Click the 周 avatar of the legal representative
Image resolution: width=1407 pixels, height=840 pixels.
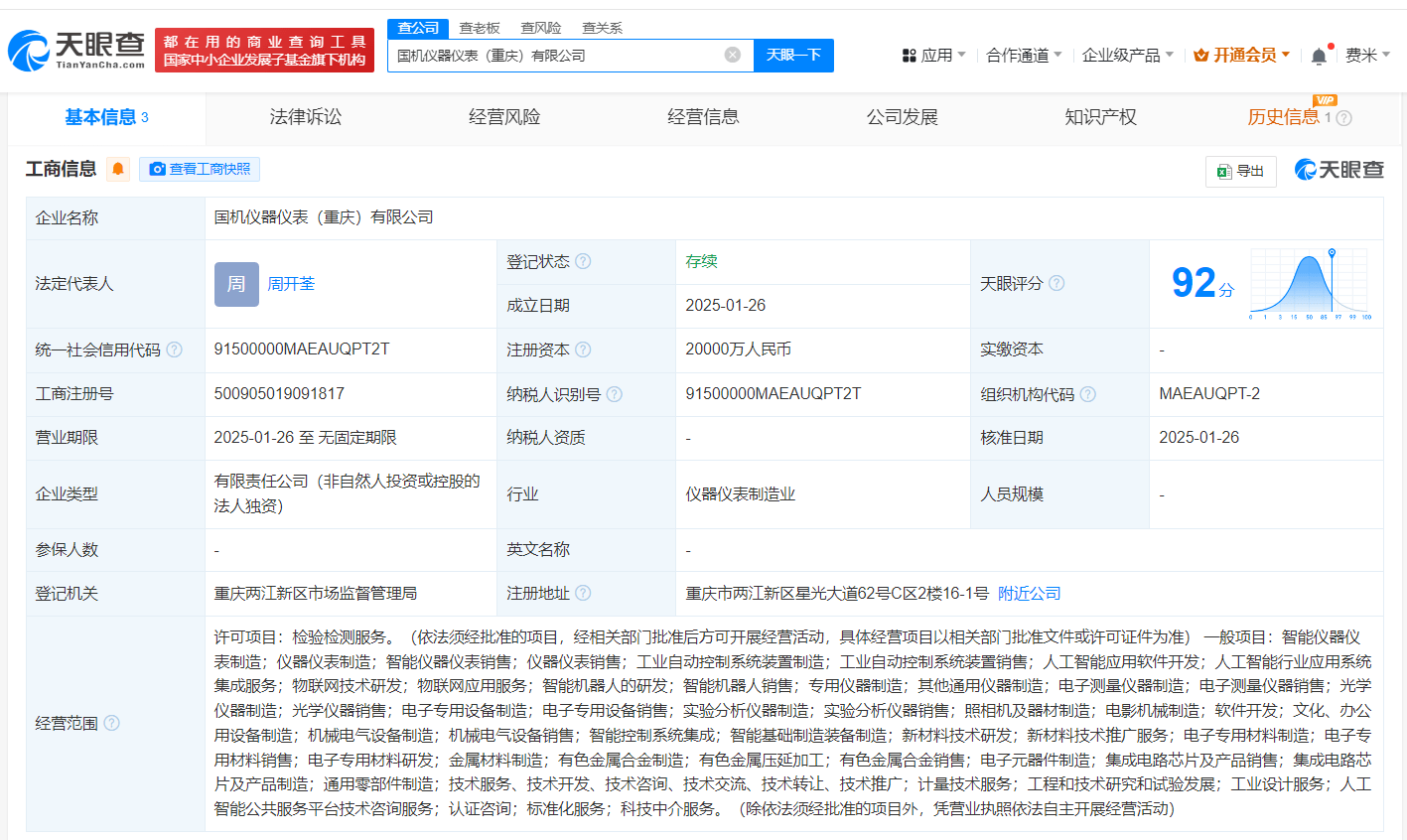(x=236, y=284)
